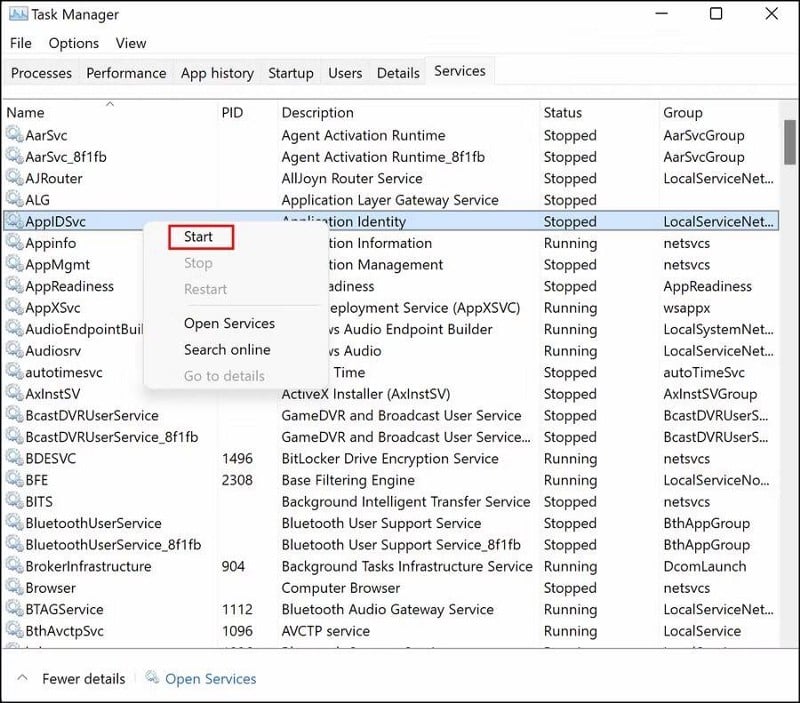This screenshot has height=703, width=800.
Task: Click the gear icon beside BFE
Action: click(14, 480)
